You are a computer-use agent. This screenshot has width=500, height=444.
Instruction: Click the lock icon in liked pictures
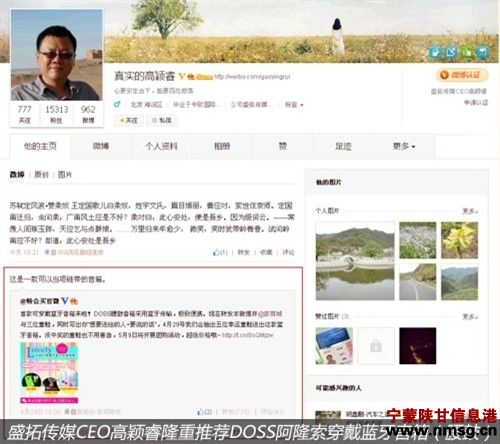point(376,346)
